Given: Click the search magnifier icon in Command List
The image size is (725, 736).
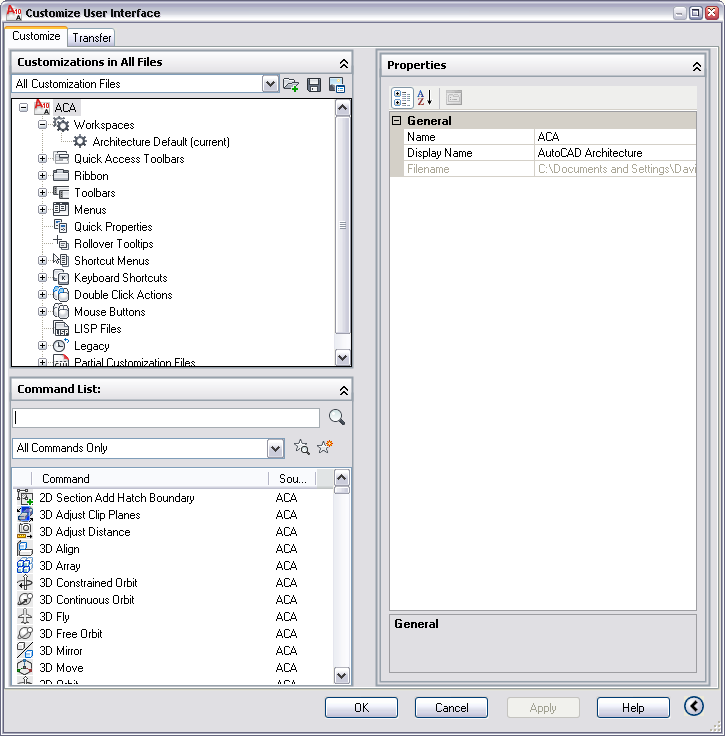Looking at the screenshot, I should pos(337,417).
